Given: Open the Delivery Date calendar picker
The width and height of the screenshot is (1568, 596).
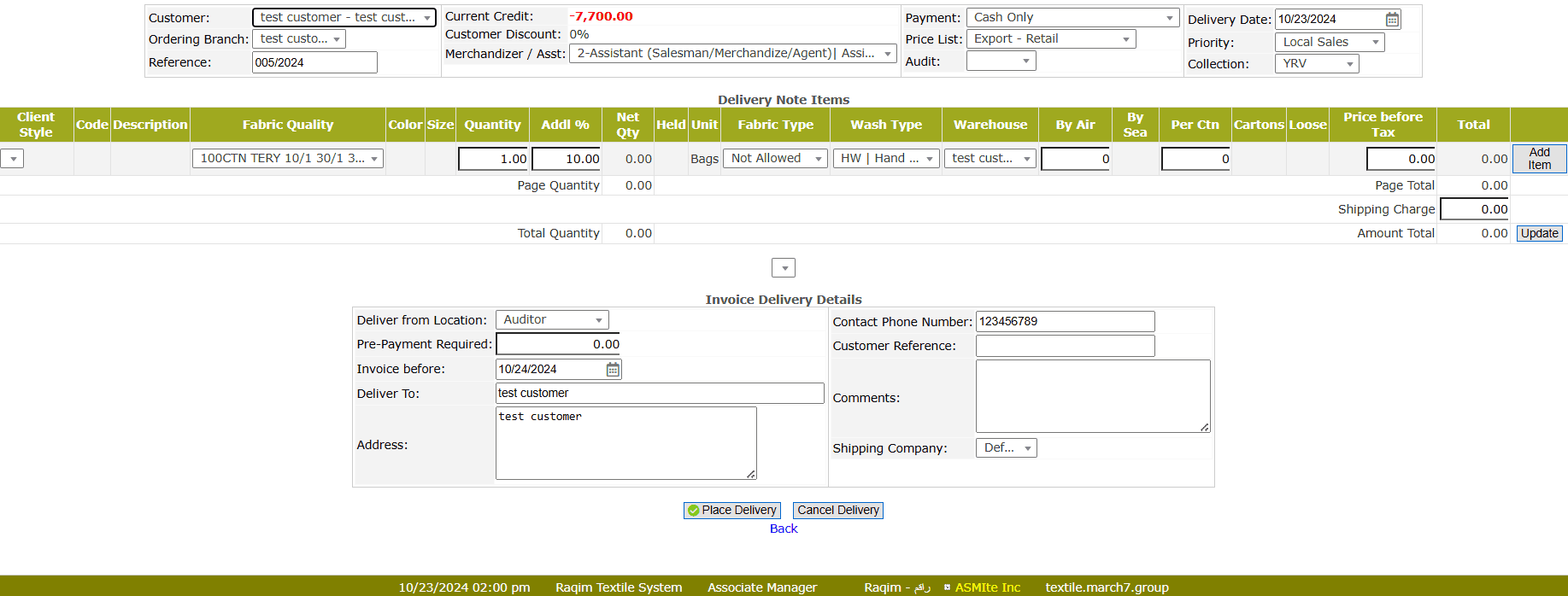Looking at the screenshot, I should [1392, 19].
